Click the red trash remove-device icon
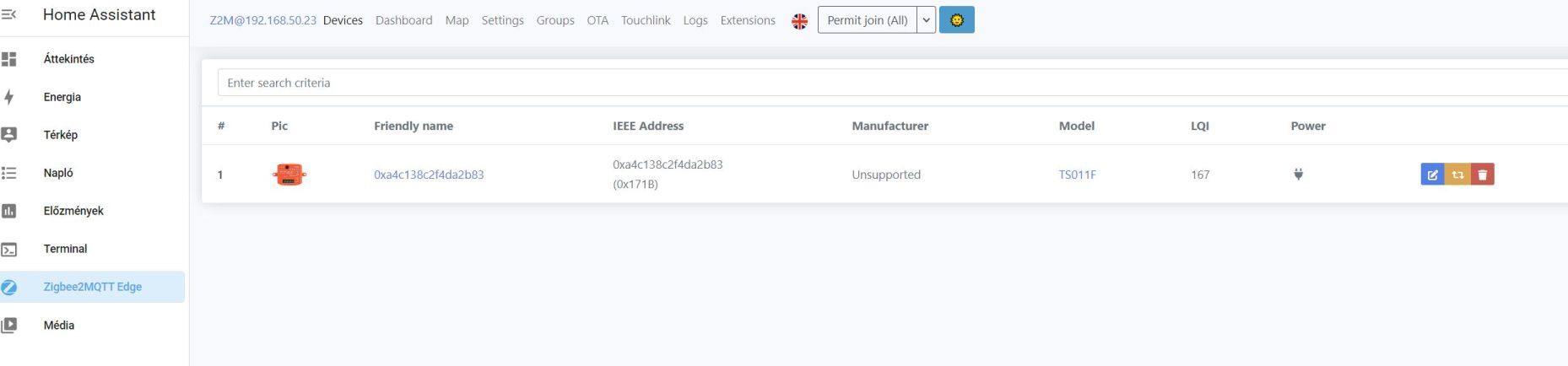Viewport: 1568px width, 366px height. click(1483, 175)
